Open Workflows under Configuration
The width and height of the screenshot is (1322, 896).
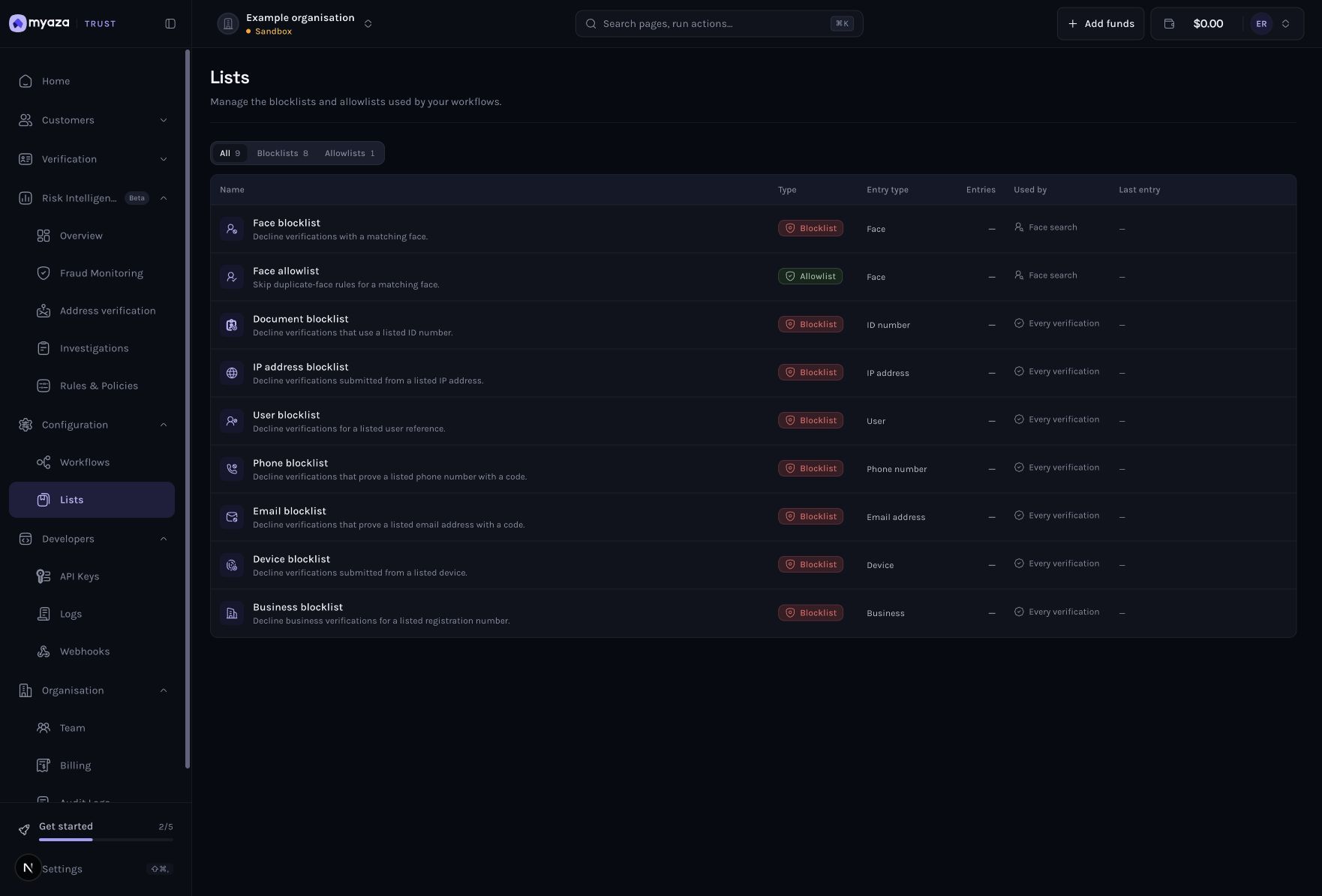click(92, 462)
